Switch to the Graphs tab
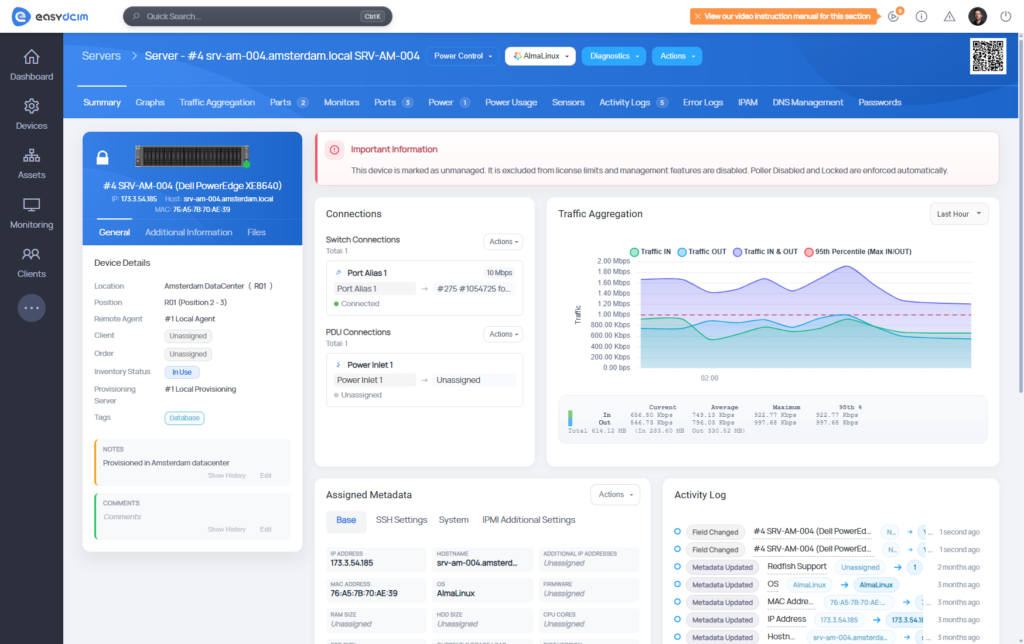1024x644 pixels. point(150,103)
